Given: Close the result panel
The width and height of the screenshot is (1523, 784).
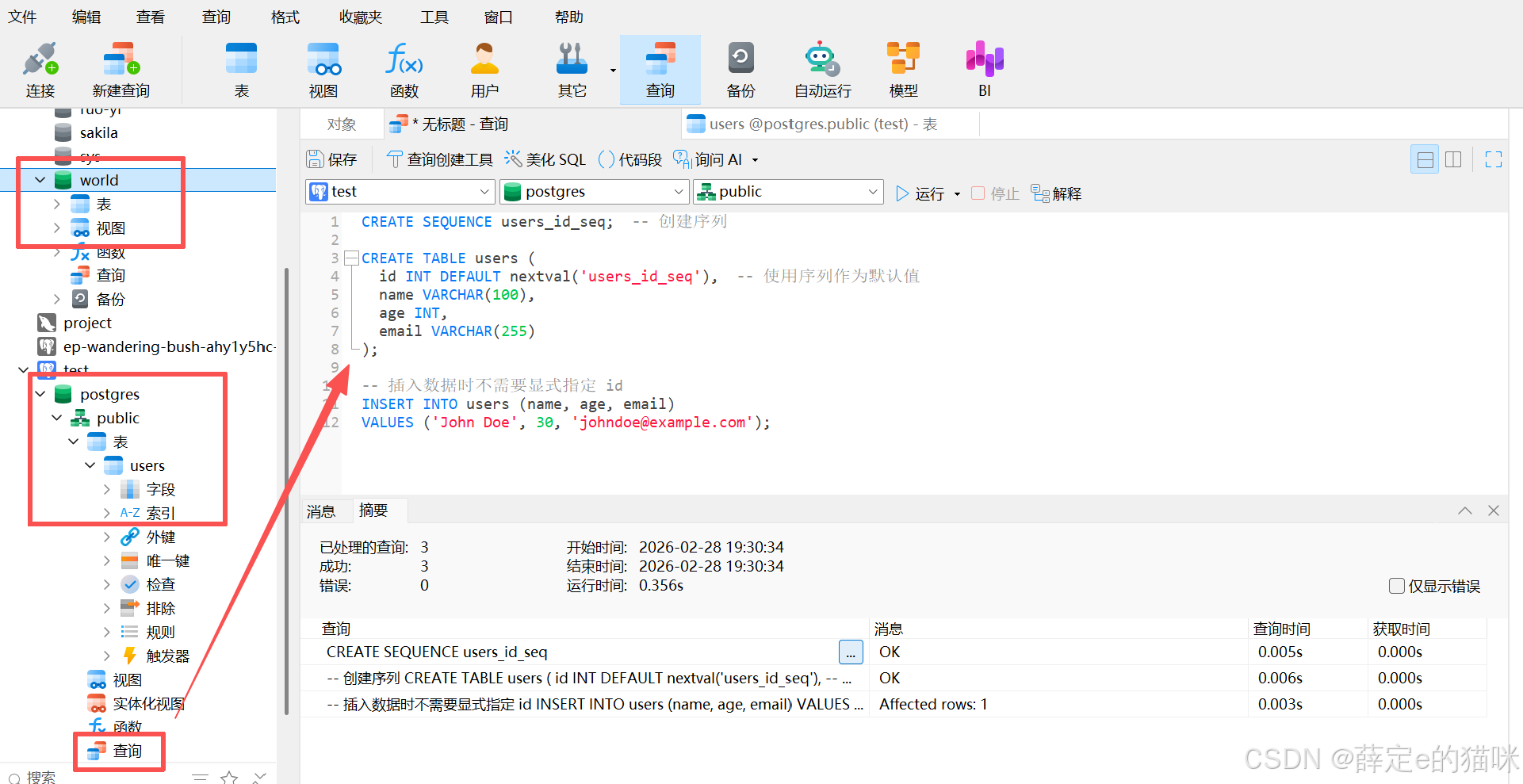Looking at the screenshot, I should [x=1494, y=511].
